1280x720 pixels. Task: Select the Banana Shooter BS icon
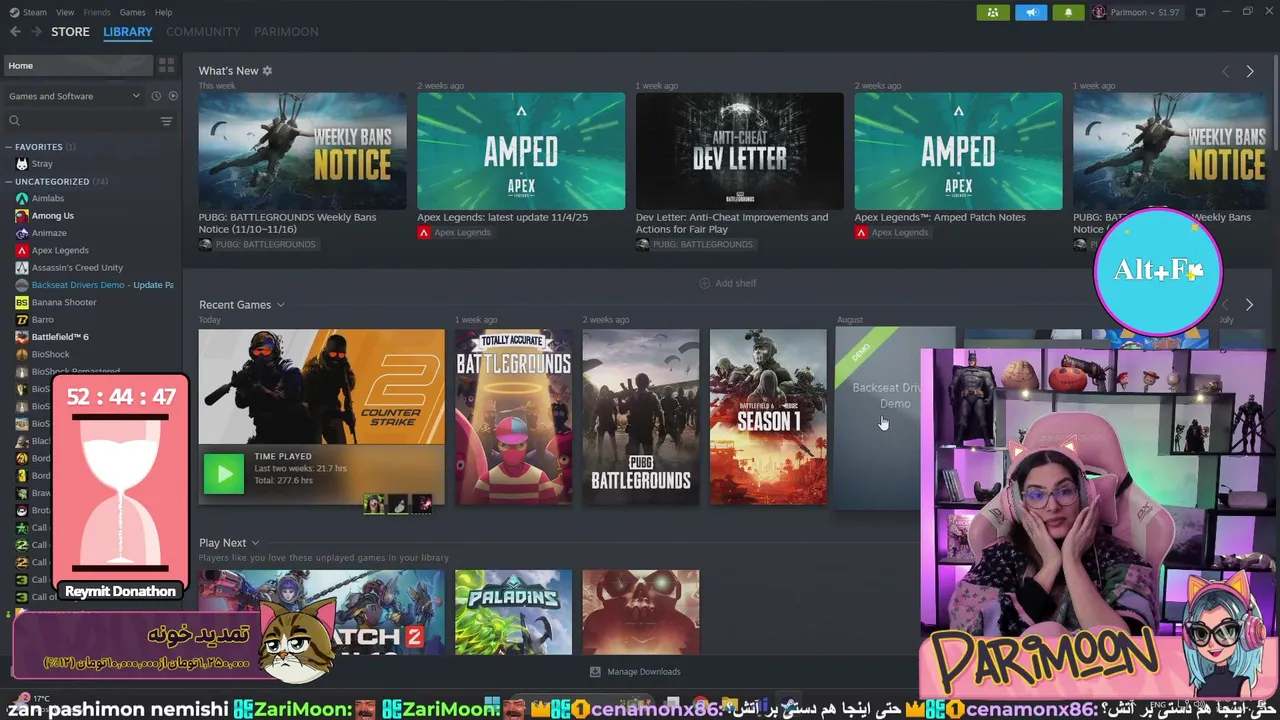tap(22, 302)
